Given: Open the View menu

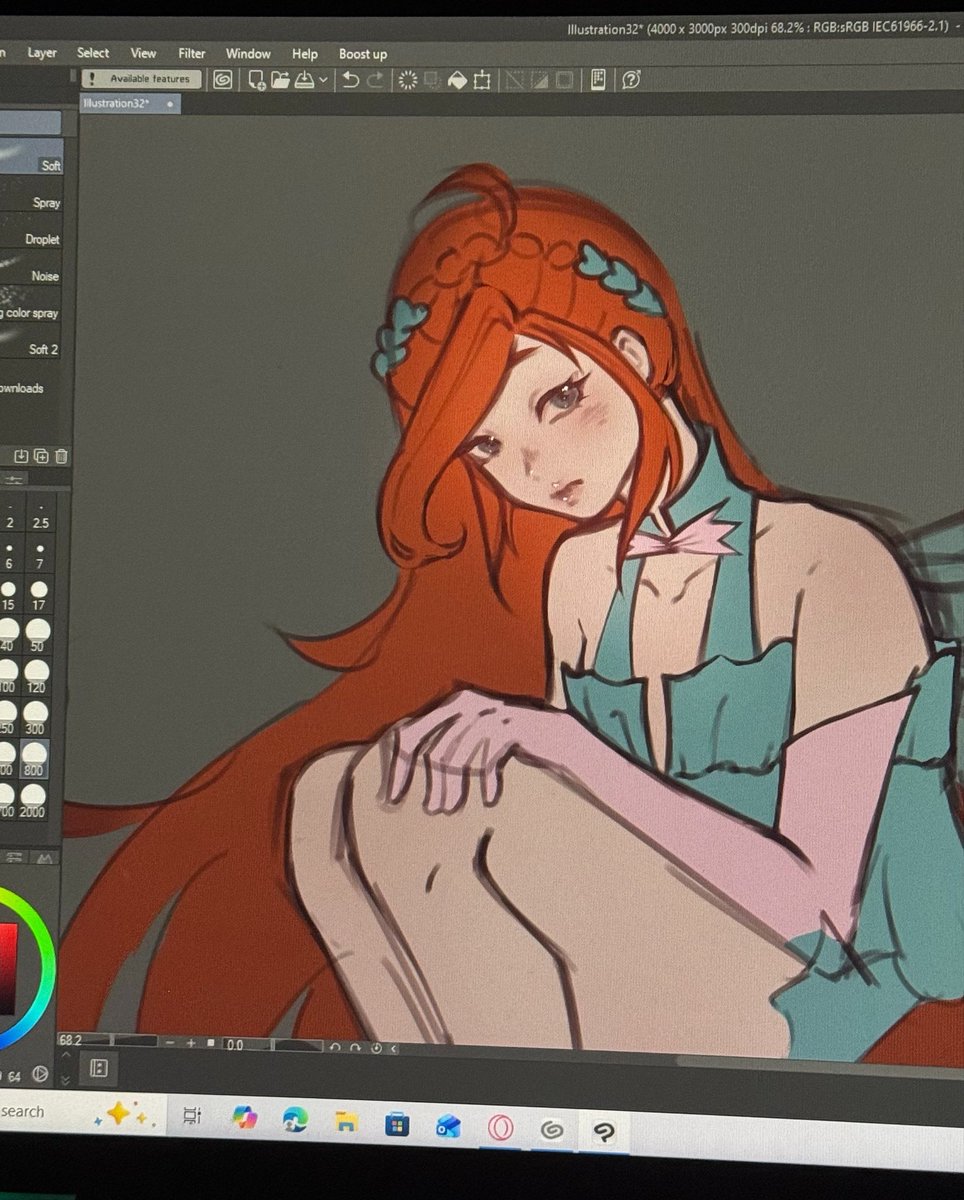Looking at the screenshot, I should [143, 53].
